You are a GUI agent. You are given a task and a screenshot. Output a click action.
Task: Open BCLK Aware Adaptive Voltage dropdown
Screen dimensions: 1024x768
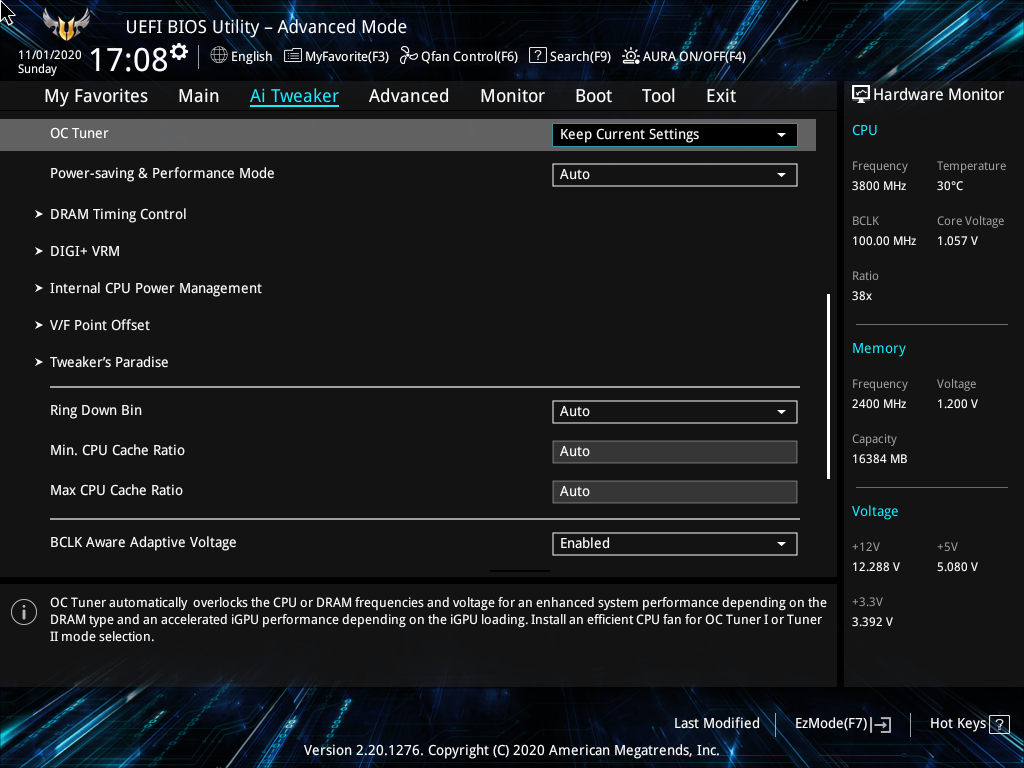pos(675,543)
